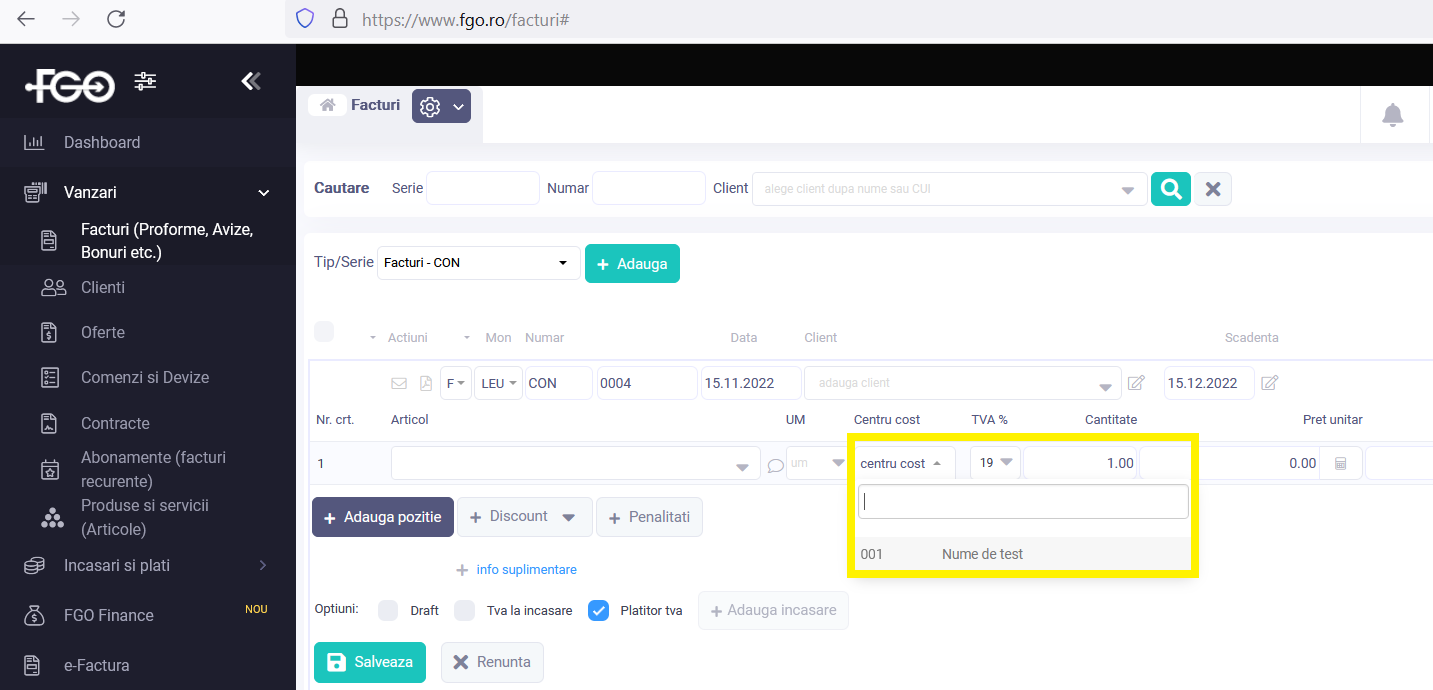
Task: Open the gear settings menu
Action: pos(441,106)
